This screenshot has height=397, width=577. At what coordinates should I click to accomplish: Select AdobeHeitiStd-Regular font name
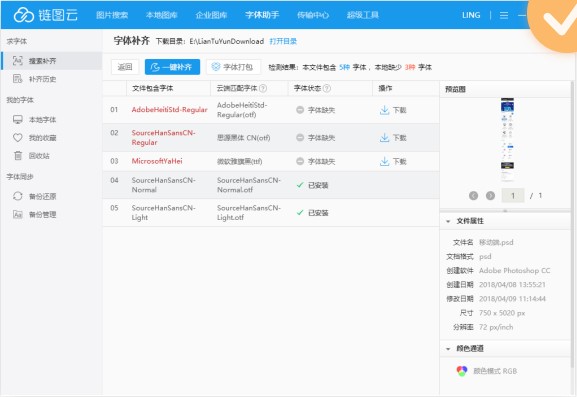[x=169, y=110]
